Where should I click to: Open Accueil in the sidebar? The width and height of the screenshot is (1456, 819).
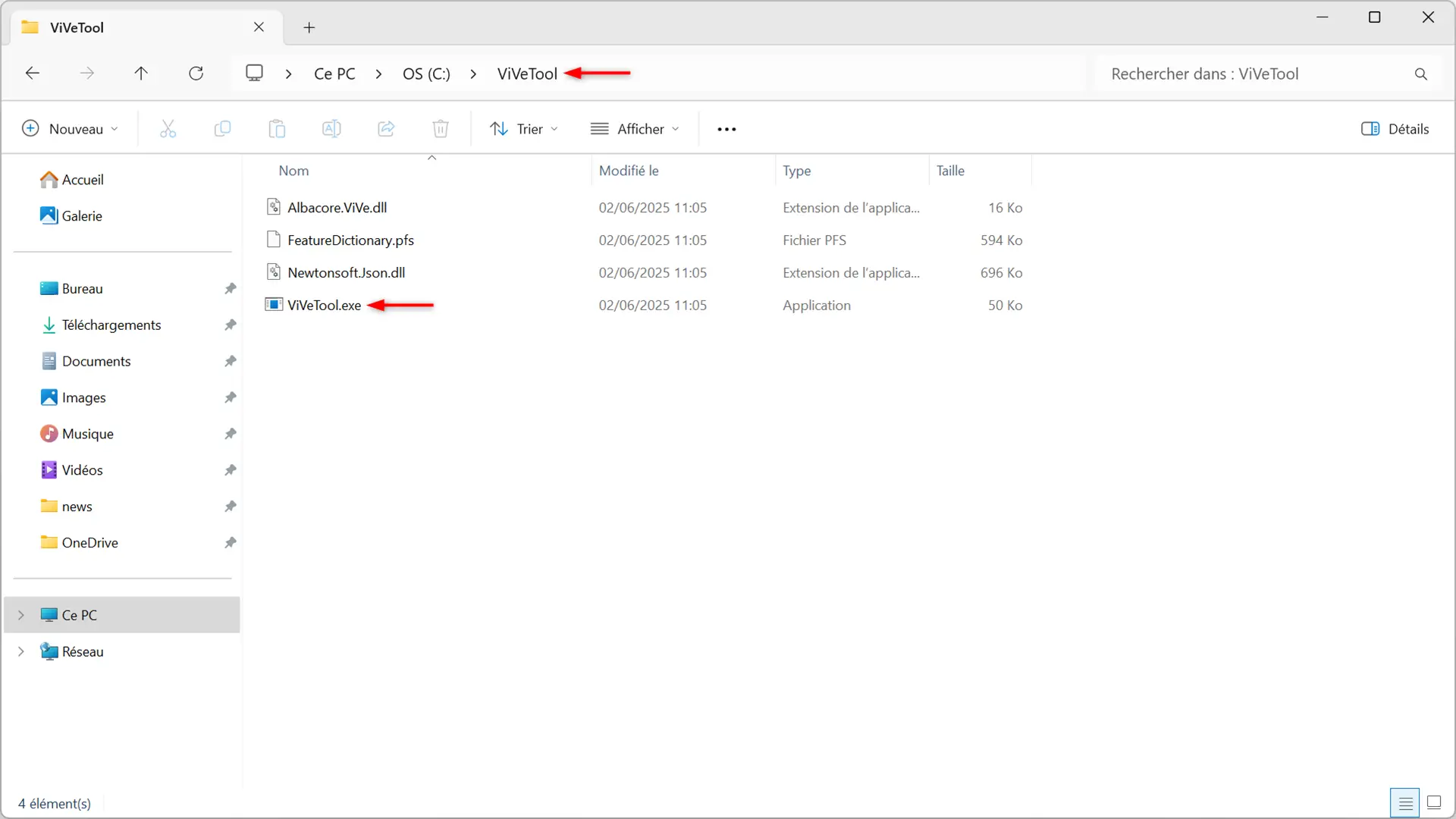tap(83, 180)
